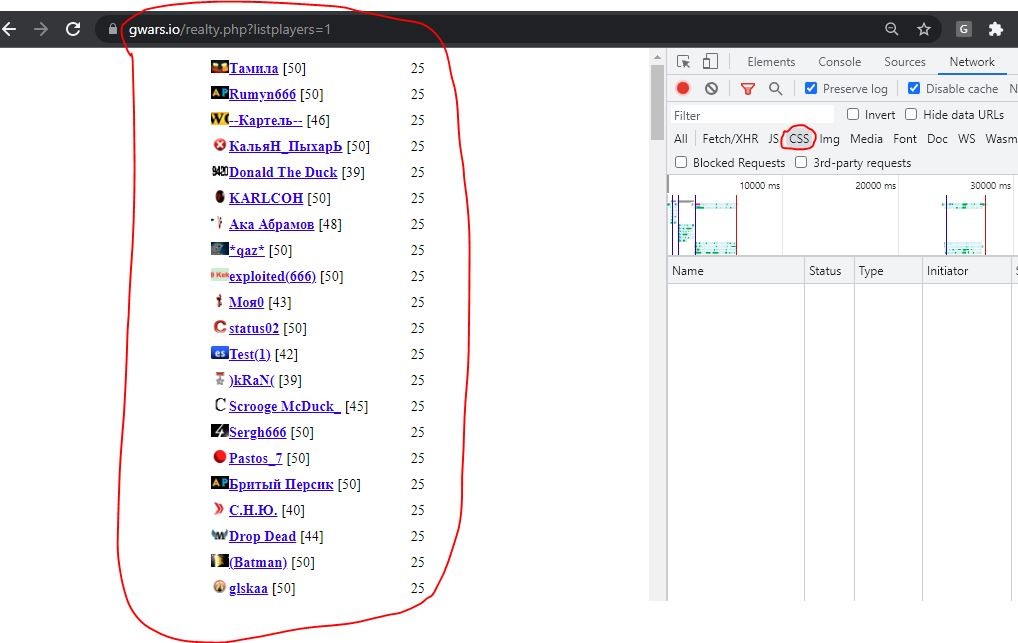
Task: Open player link exploited(666)
Action: coord(272,276)
